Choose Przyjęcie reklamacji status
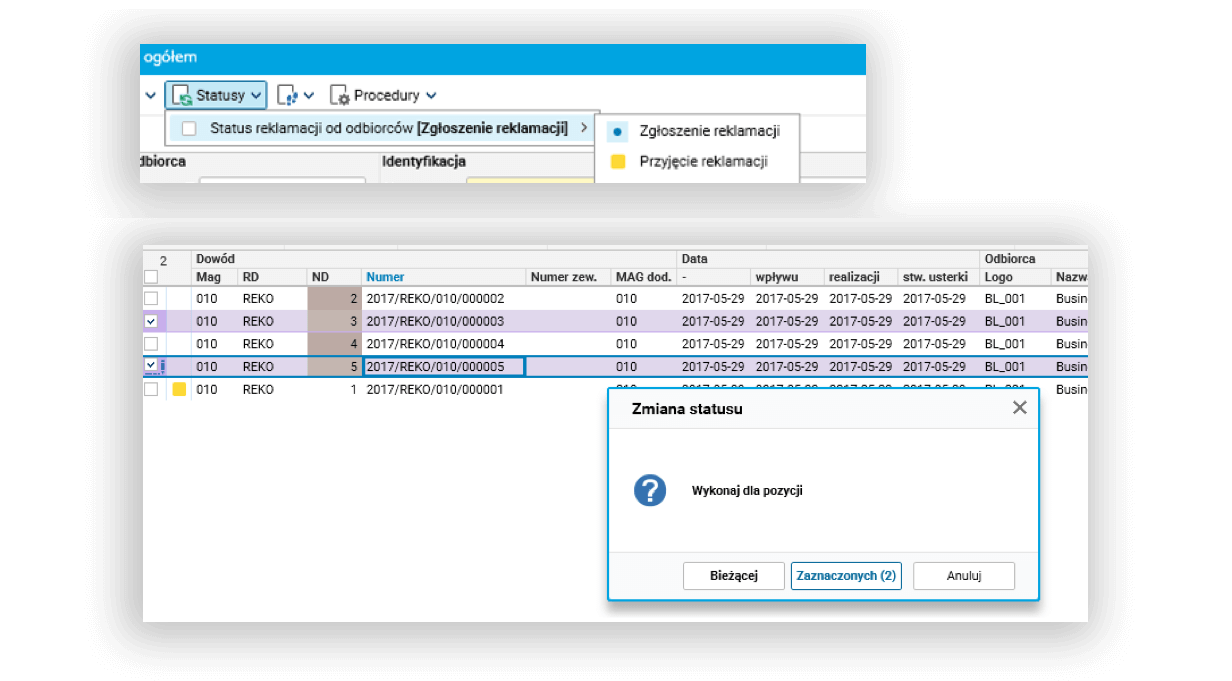Screen dimensions: 1232x681 [697, 161]
